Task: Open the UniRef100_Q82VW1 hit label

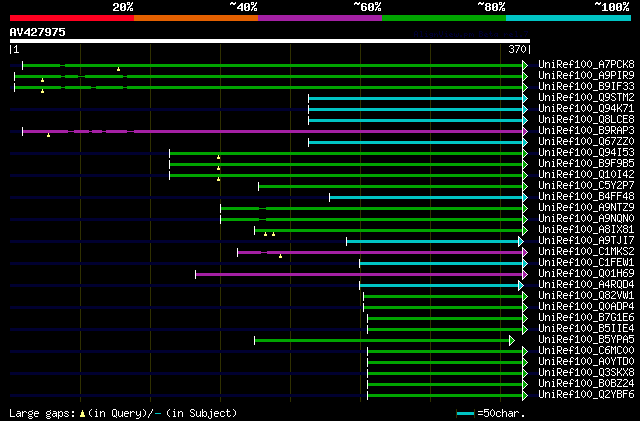Action: pyautogui.click(x=586, y=296)
